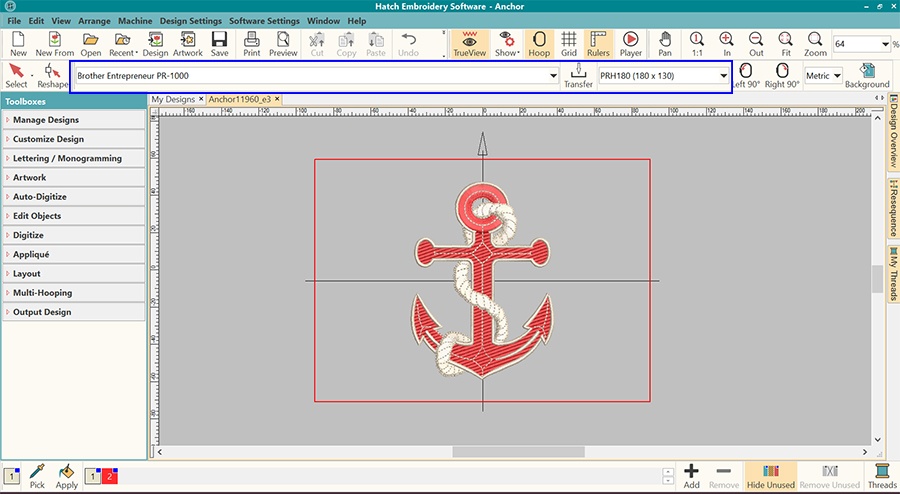Click the Reshape tool icon
The width and height of the screenshot is (900, 494).
pyautogui.click(x=53, y=72)
